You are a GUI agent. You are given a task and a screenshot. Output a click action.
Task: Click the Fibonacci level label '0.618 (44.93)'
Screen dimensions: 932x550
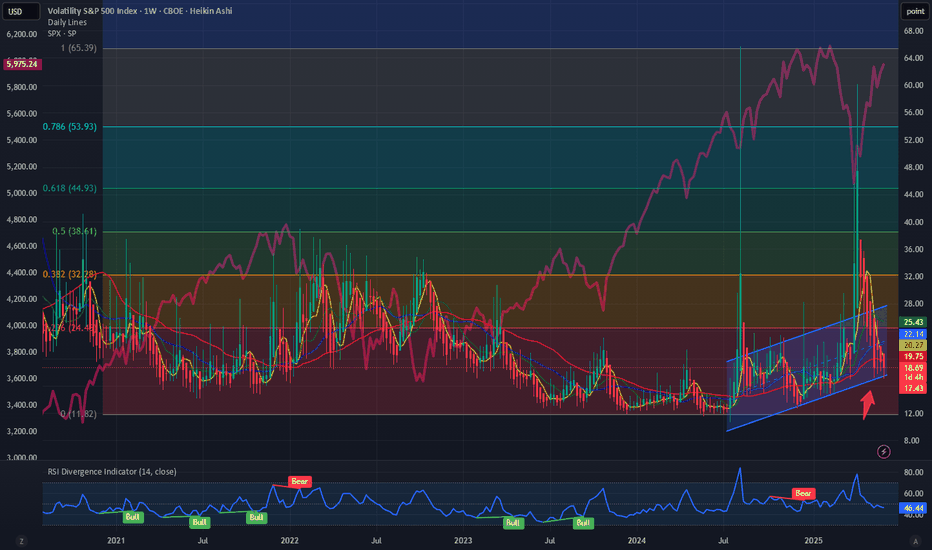pyautogui.click(x=70, y=188)
